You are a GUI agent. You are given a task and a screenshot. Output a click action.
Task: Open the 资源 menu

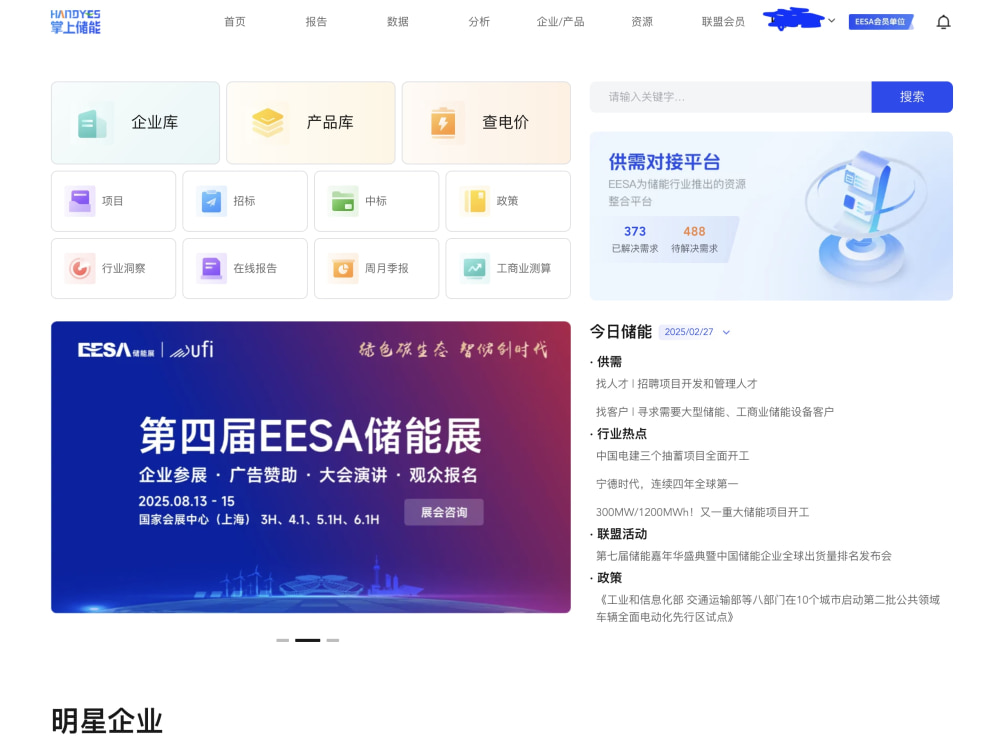tap(642, 22)
